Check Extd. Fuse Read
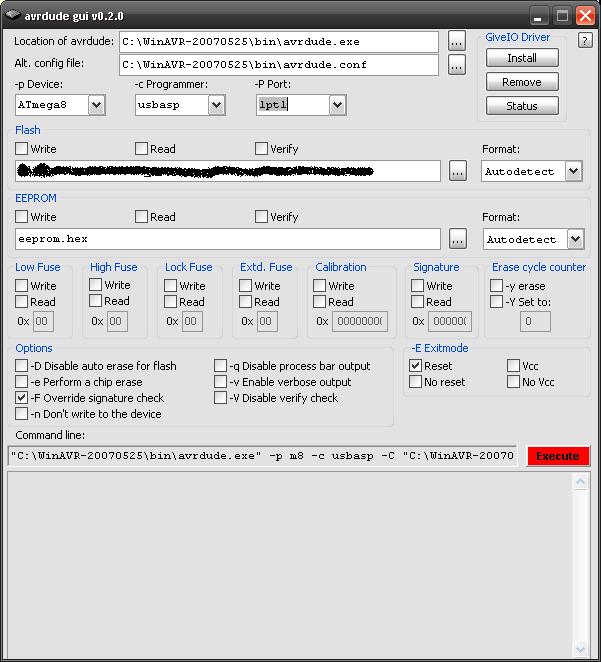601x662 pixels. point(246,302)
